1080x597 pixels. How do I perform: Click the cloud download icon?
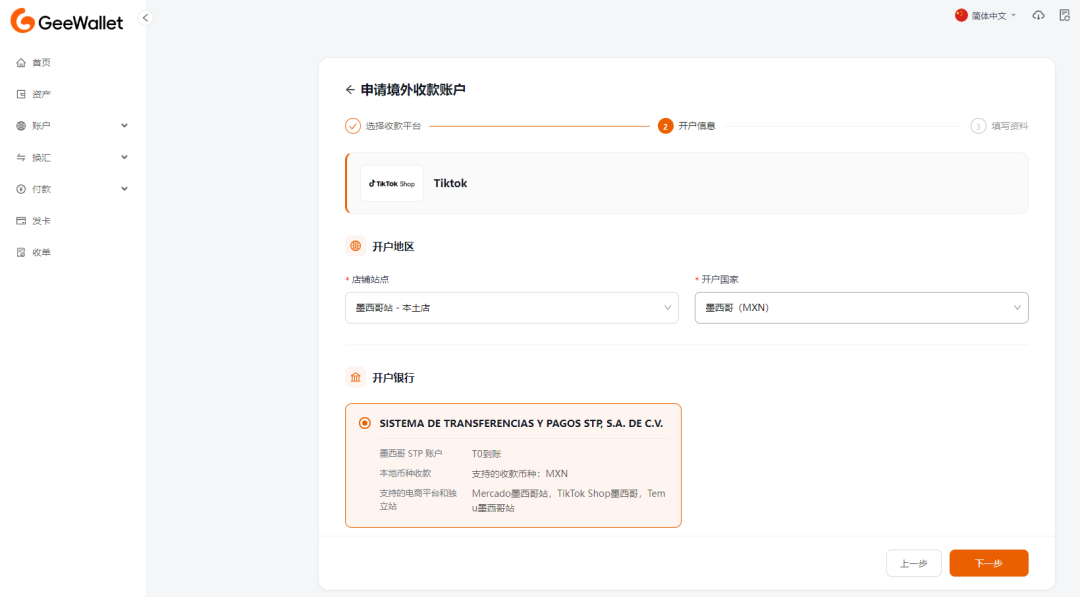(x=1038, y=15)
